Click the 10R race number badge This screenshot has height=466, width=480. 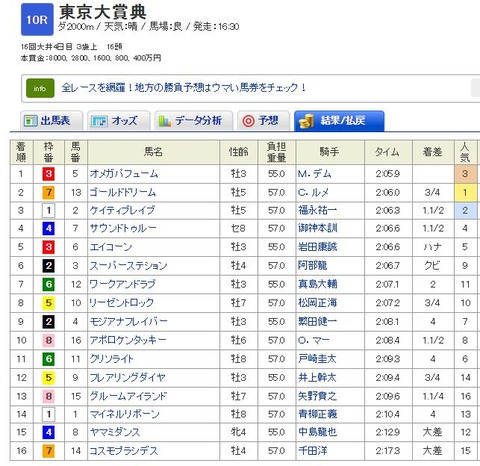point(37,19)
